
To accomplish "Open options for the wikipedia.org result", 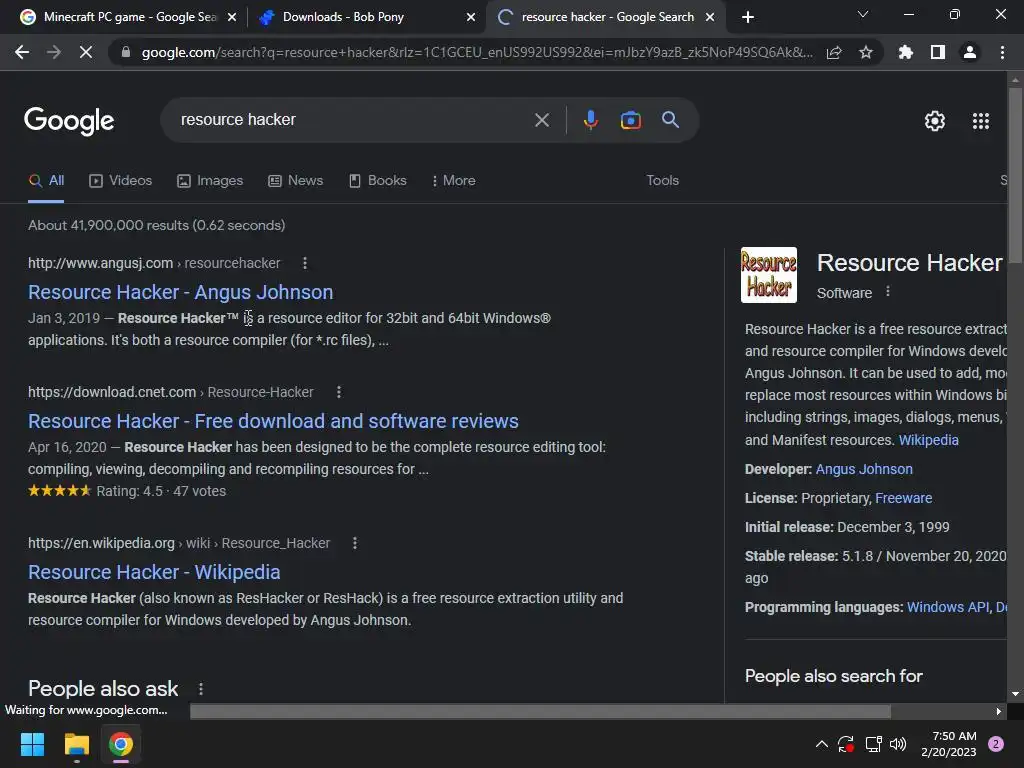I will pyautogui.click(x=355, y=543).
